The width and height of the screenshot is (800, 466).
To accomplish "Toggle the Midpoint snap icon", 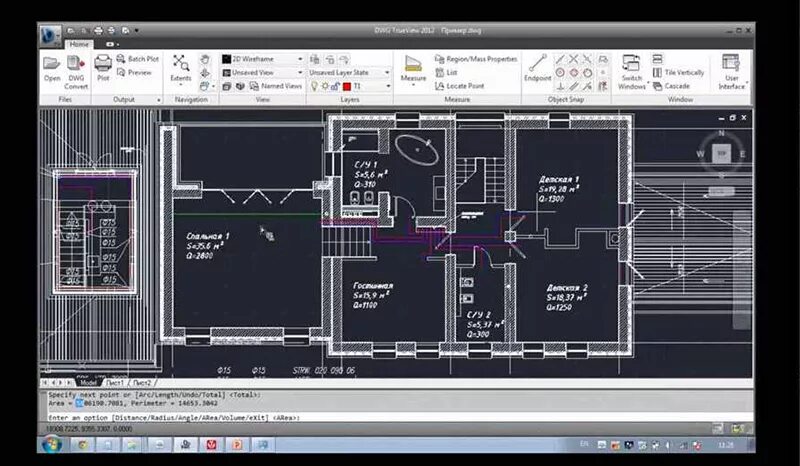I will coord(560,59).
